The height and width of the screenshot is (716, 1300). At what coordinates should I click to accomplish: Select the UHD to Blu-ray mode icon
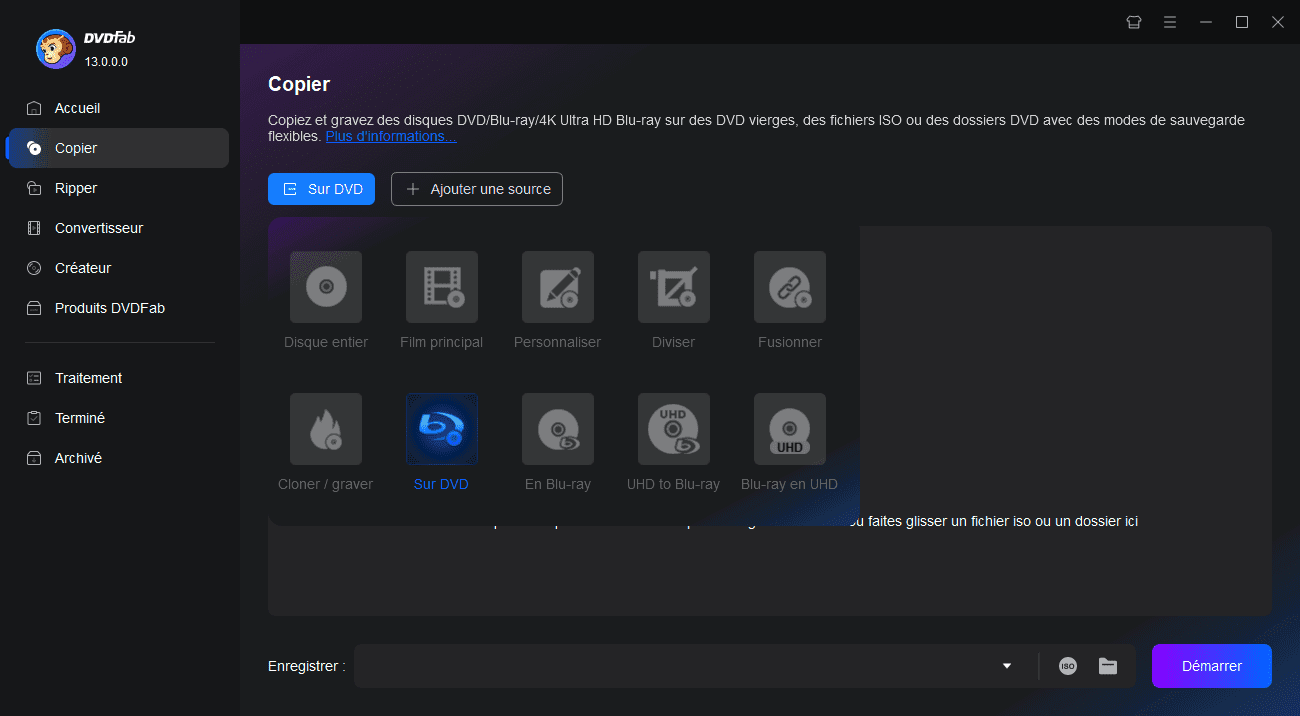pos(674,429)
